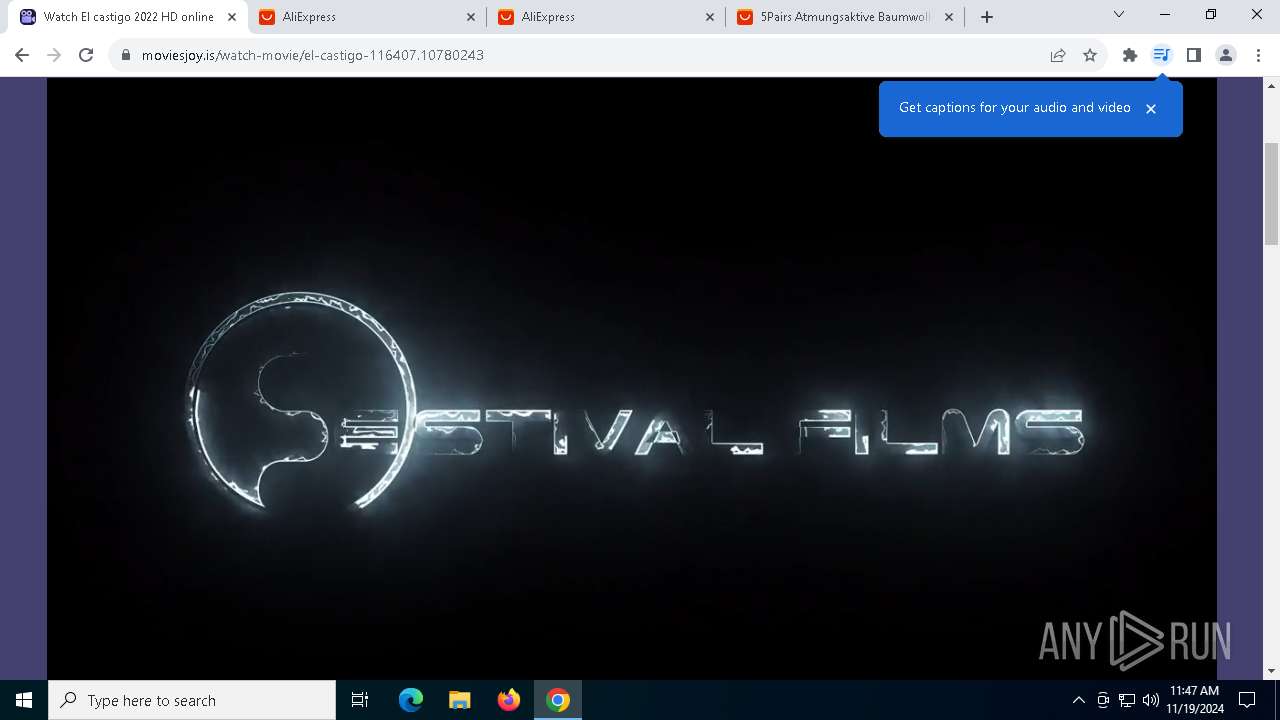Close the second AliExpress tab
Image resolution: width=1280 pixels, height=720 pixels.
(x=710, y=17)
